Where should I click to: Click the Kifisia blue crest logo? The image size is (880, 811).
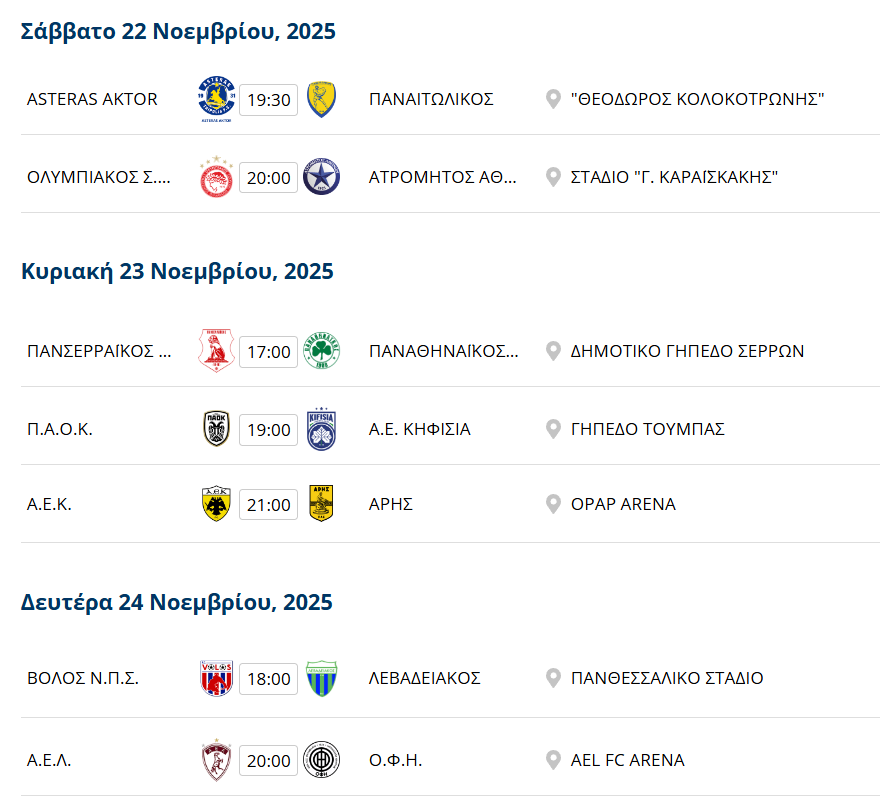(x=321, y=429)
